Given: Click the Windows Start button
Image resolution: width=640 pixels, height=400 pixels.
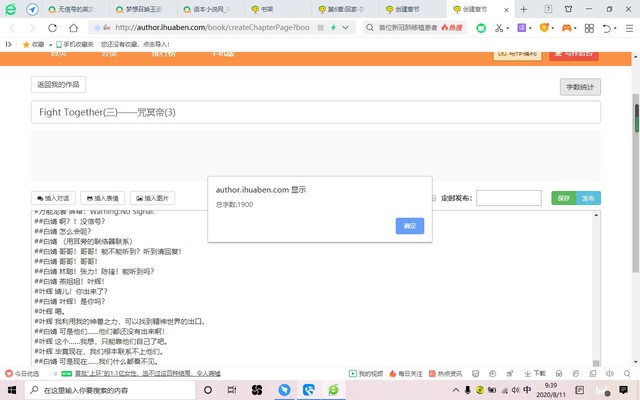Looking at the screenshot, I should tap(11, 389).
